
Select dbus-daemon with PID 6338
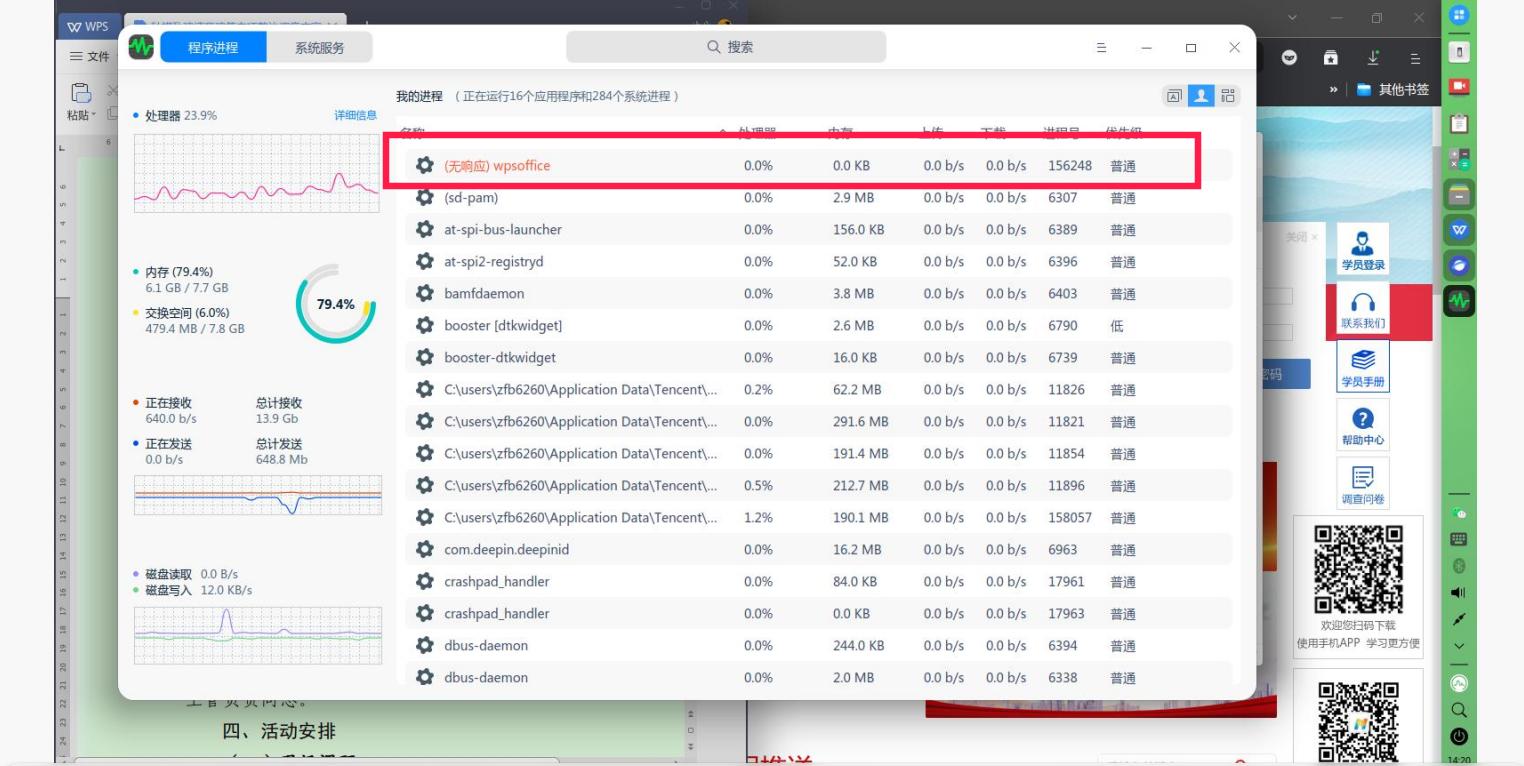(x=819, y=677)
